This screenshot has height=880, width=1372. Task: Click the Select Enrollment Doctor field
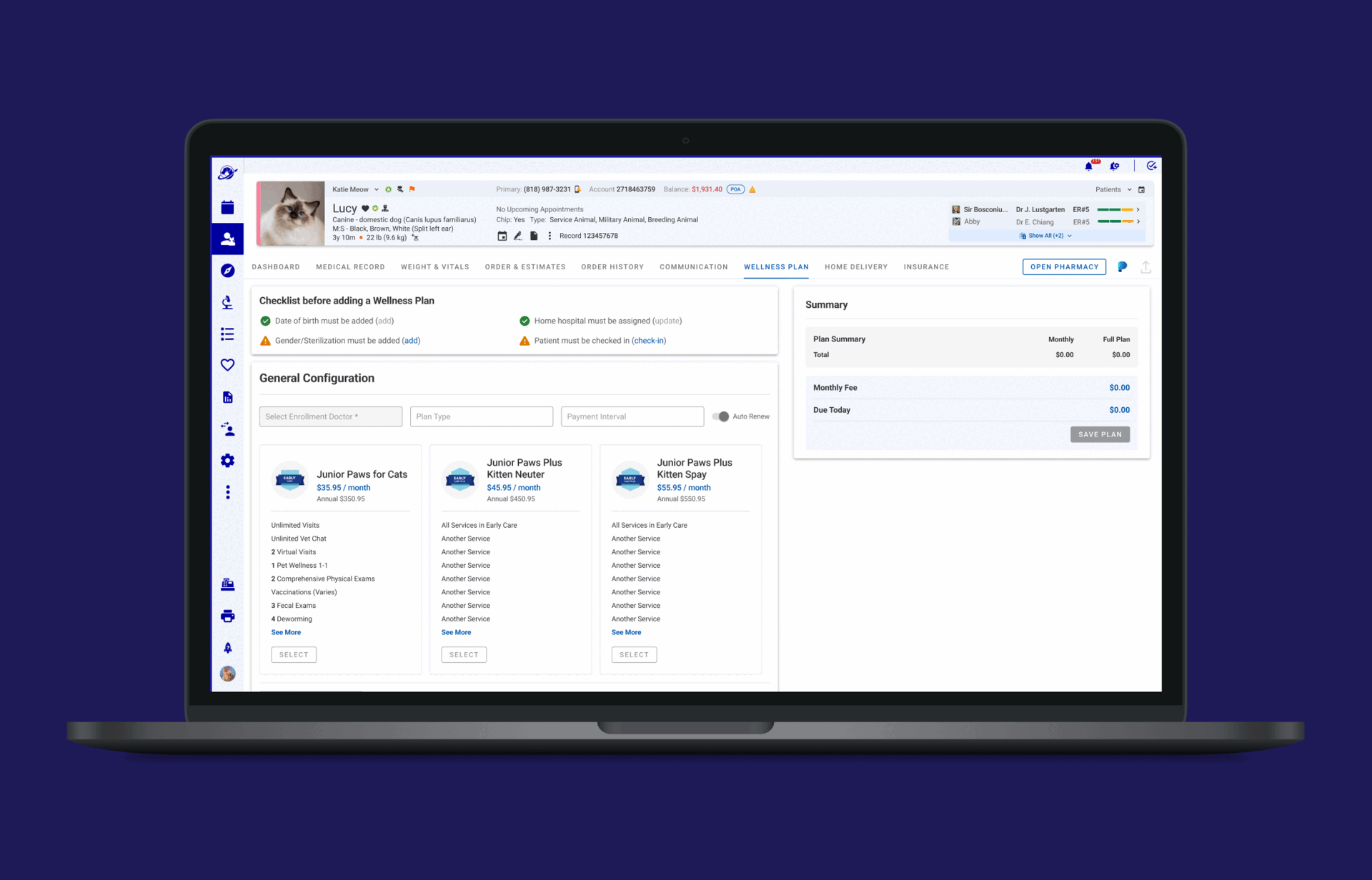coord(330,416)
